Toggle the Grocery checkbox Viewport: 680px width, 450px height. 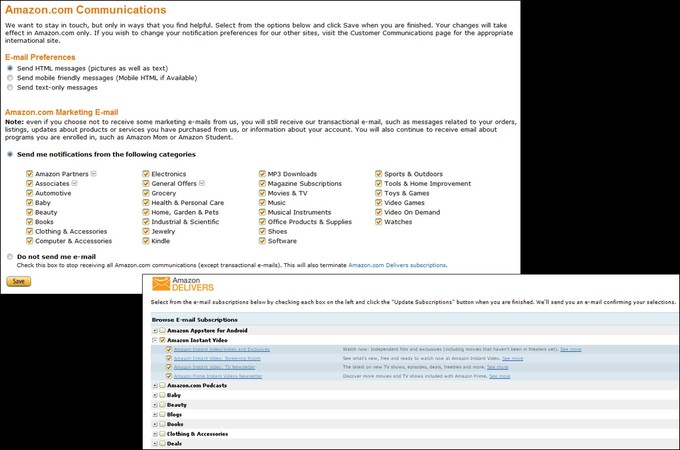click(x=146, y=193)
